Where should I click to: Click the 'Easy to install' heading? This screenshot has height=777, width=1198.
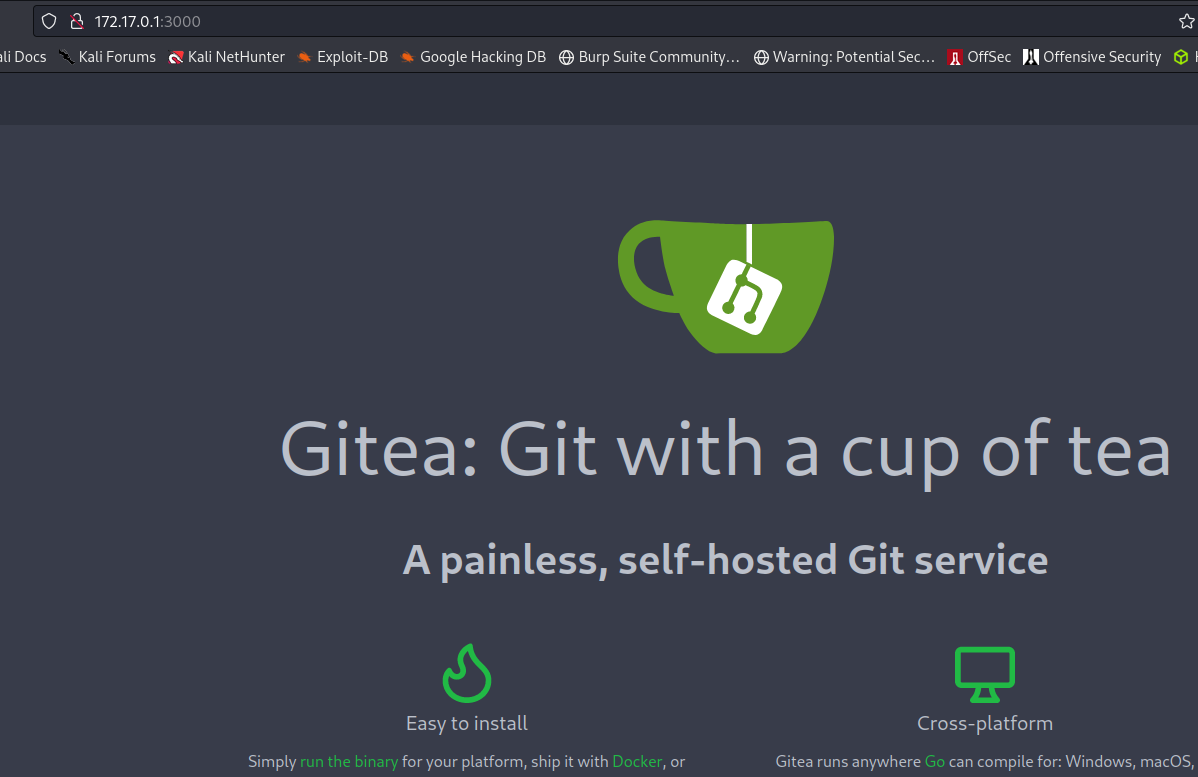pyautogui.click(x=467, y=724)
